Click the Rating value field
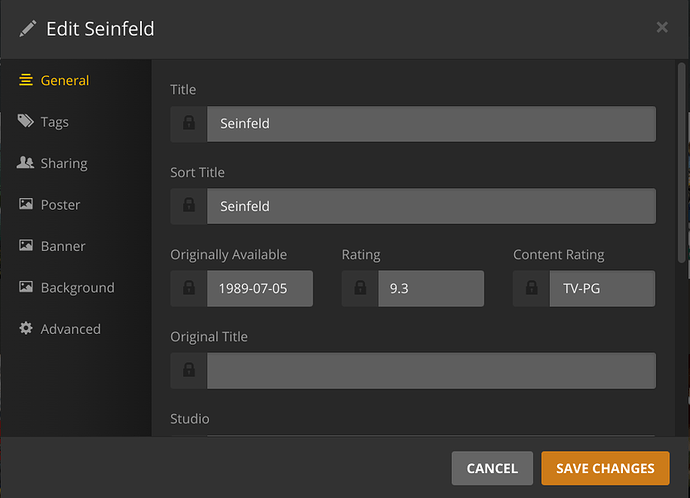The width and height of the screenshot is (690, 498). (x=431, y=289)
